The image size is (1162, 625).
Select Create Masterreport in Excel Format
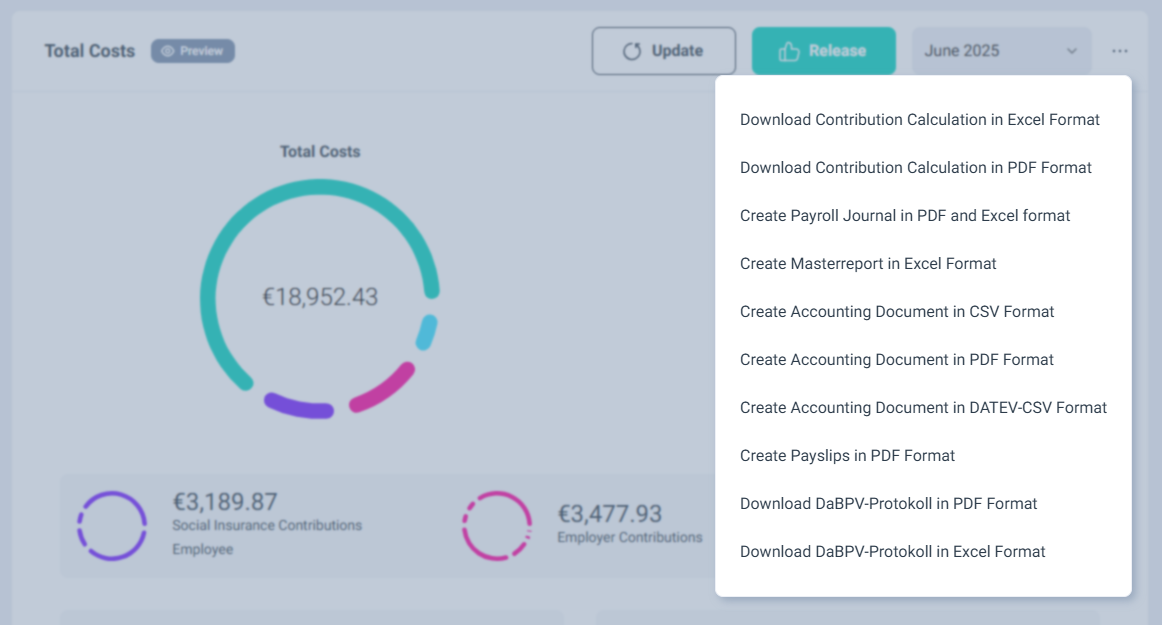(x=867, y=264)
